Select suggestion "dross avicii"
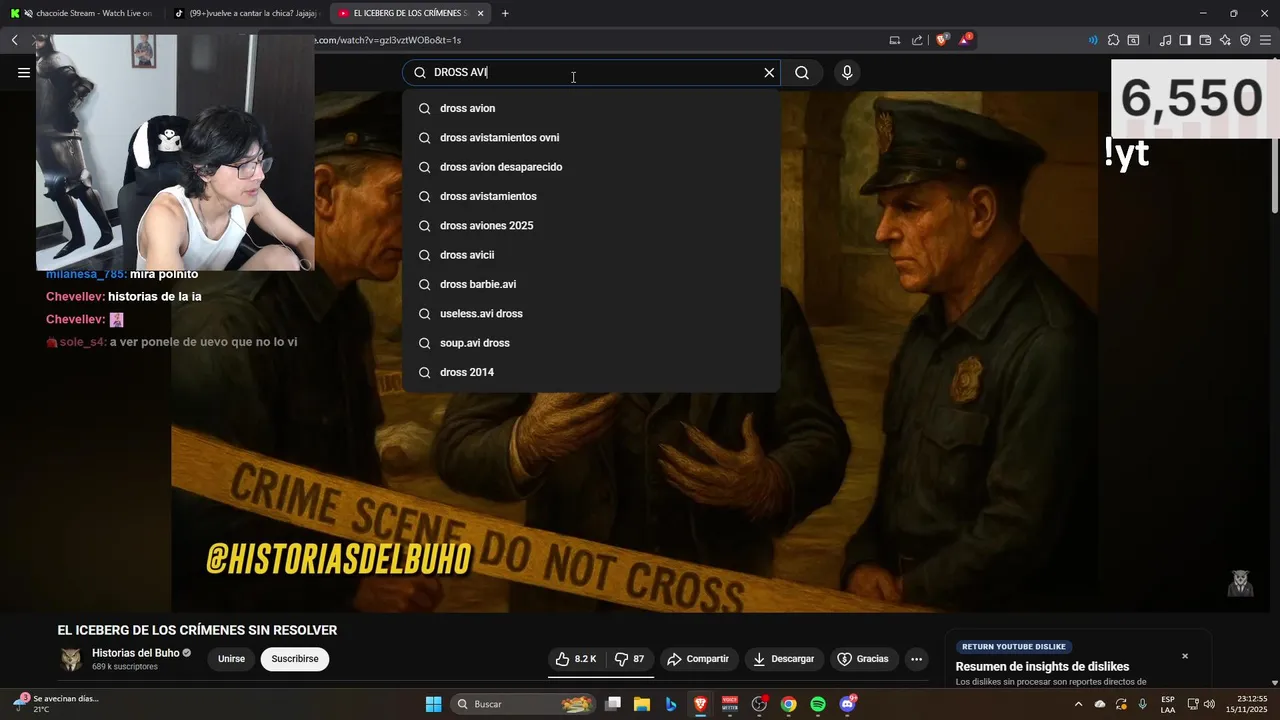 pyautogui.click(x=591, y=255)
